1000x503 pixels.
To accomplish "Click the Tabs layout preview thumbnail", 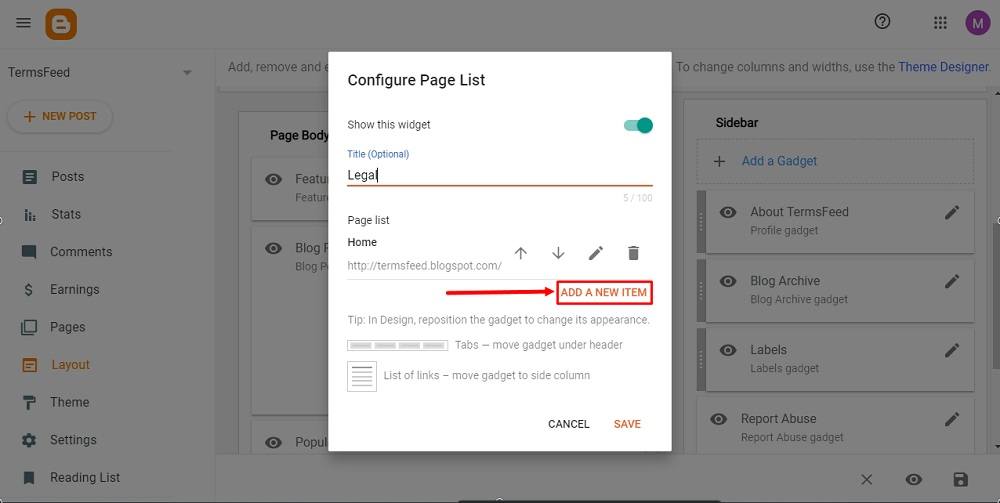I will [397, 346].
